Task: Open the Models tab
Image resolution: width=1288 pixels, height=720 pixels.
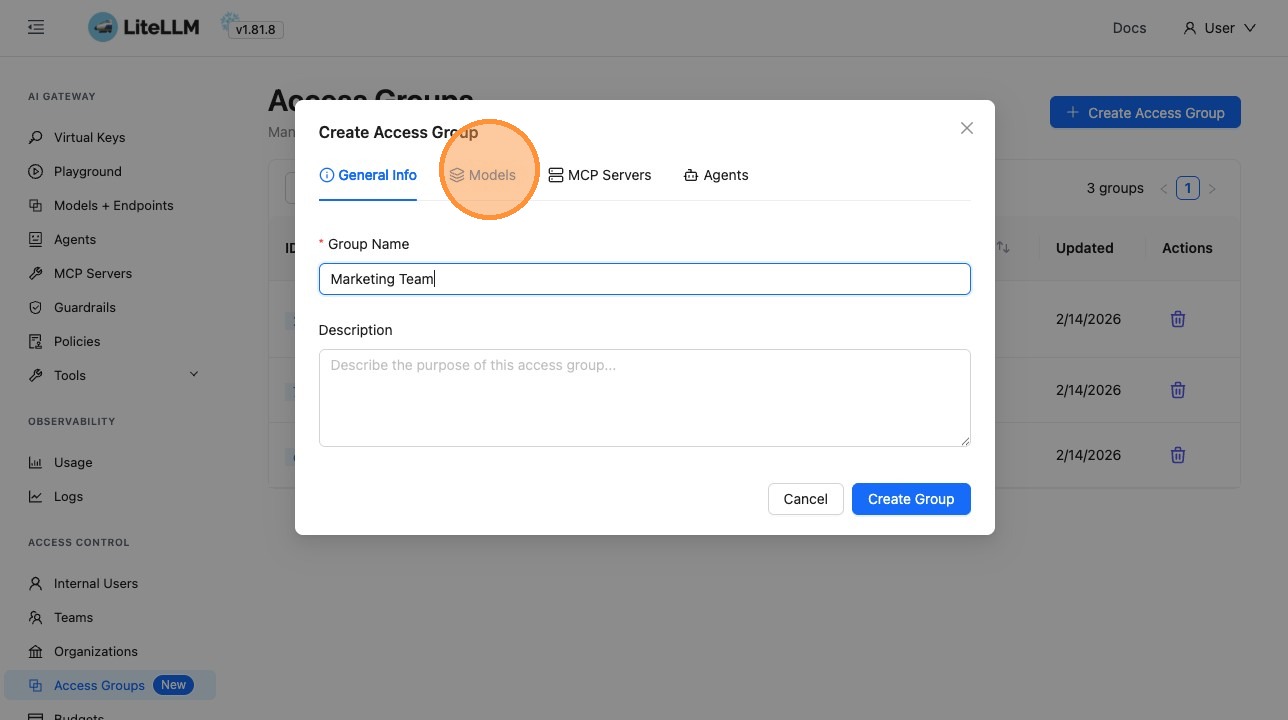Action: pyautogui.click(x=483, y=175)
